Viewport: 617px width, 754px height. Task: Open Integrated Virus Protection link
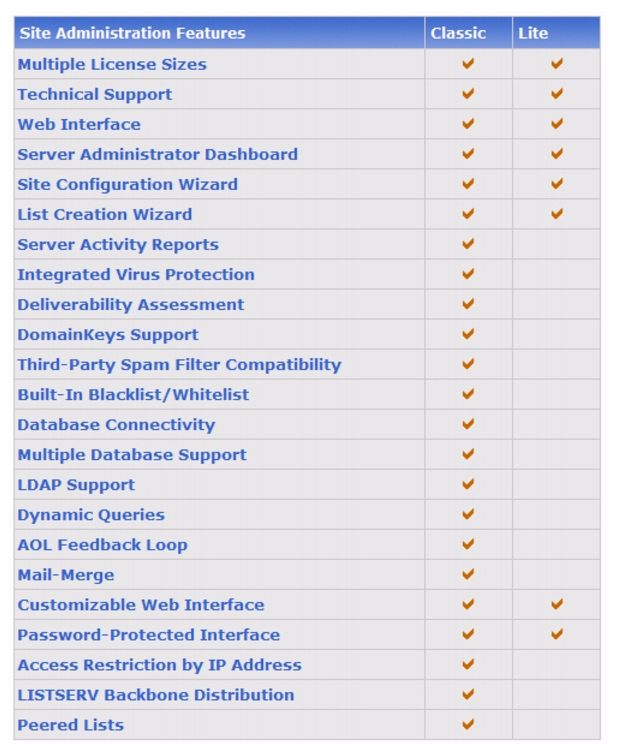pyautogui.click(x=136, y=275)
